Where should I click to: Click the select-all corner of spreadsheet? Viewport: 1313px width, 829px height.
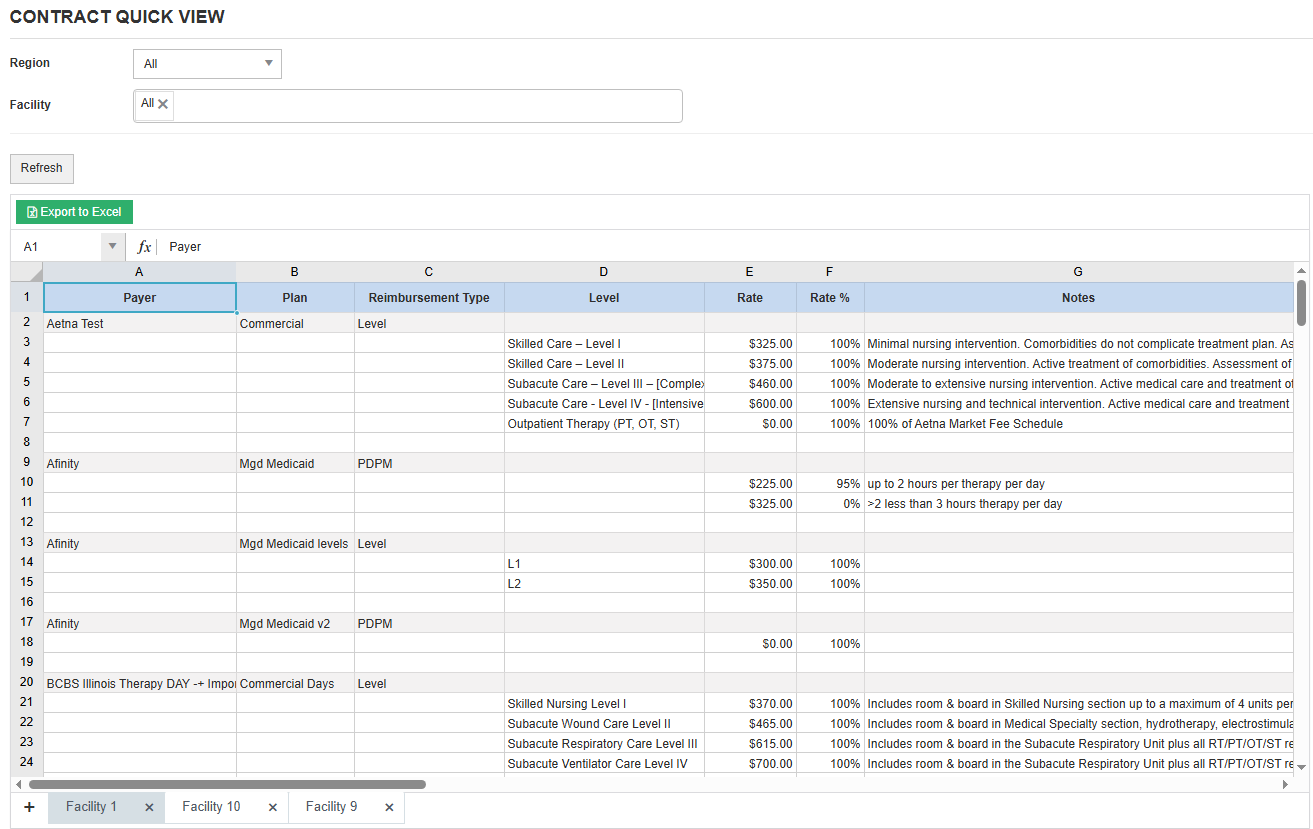[27, 272]
